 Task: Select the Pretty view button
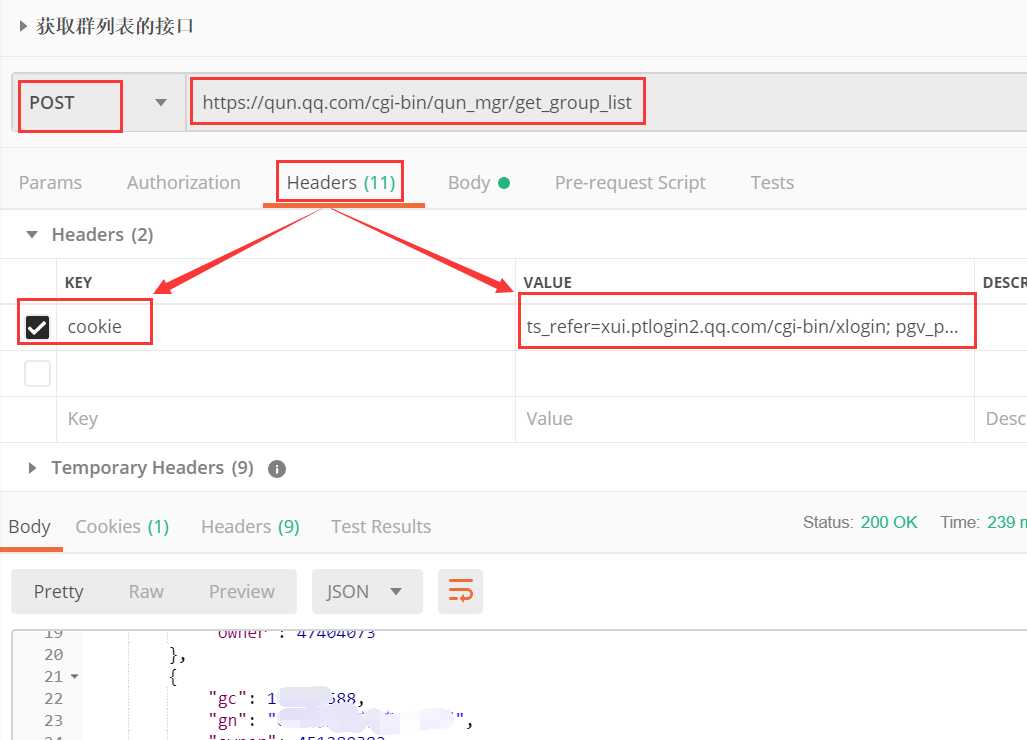point(58,591)
